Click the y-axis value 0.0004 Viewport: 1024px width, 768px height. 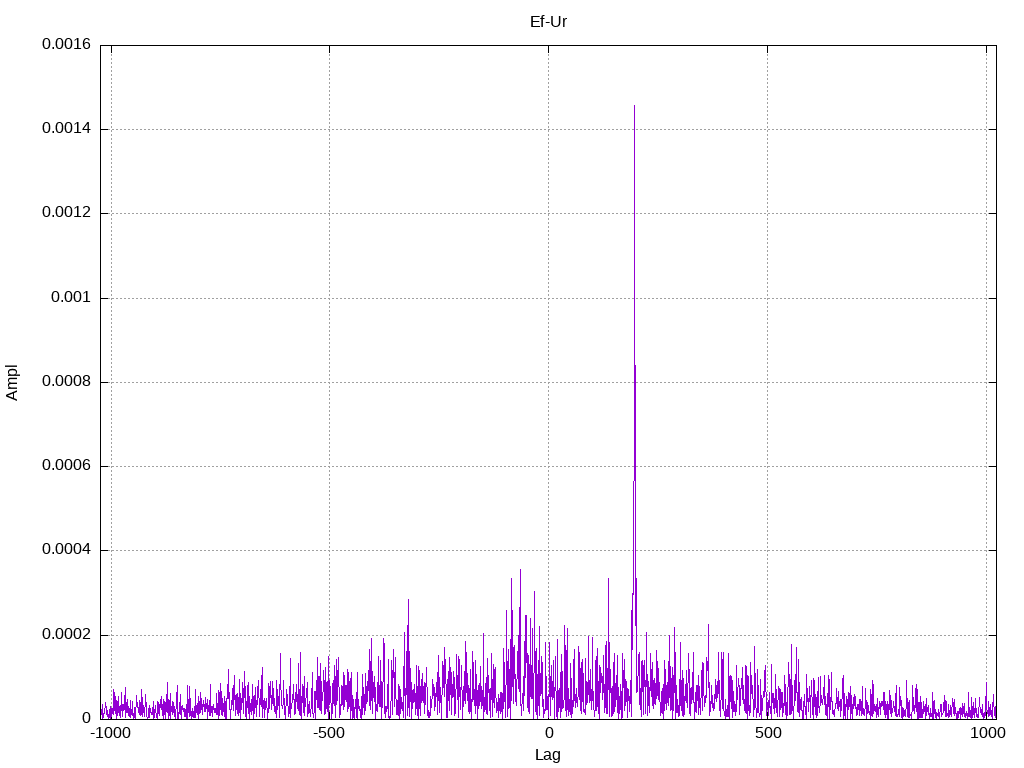tap(67, 550)
